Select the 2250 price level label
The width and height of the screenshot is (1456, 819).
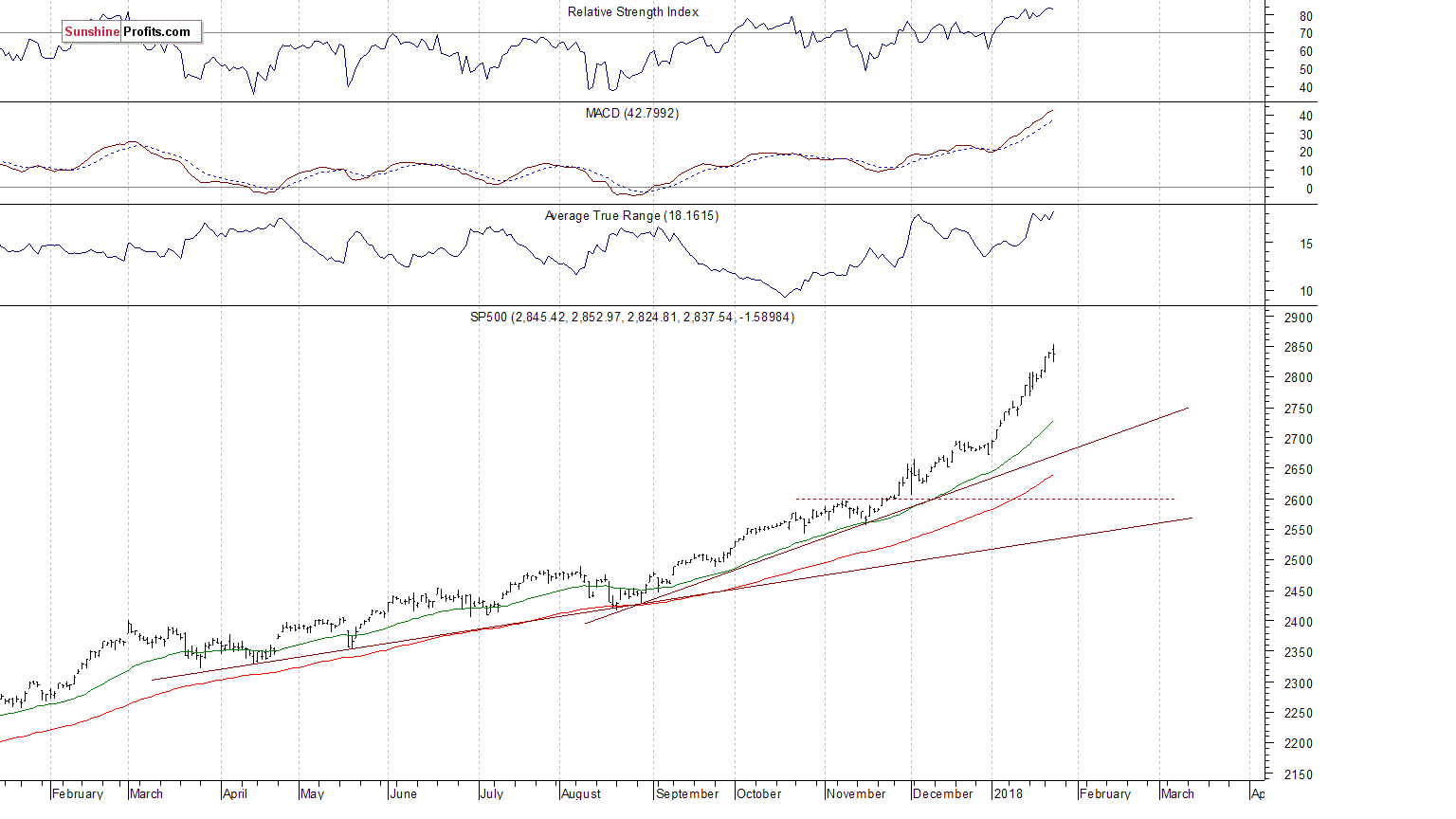coord(1300,714)
